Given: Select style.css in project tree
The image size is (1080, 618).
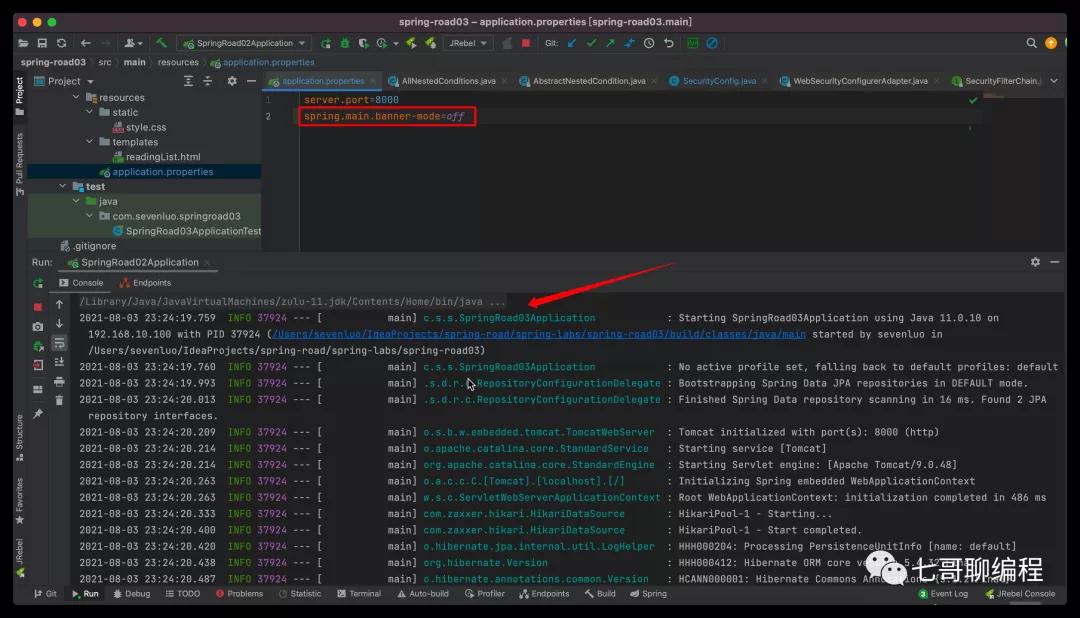Looking at the screenshot, I should pos(145,127).
